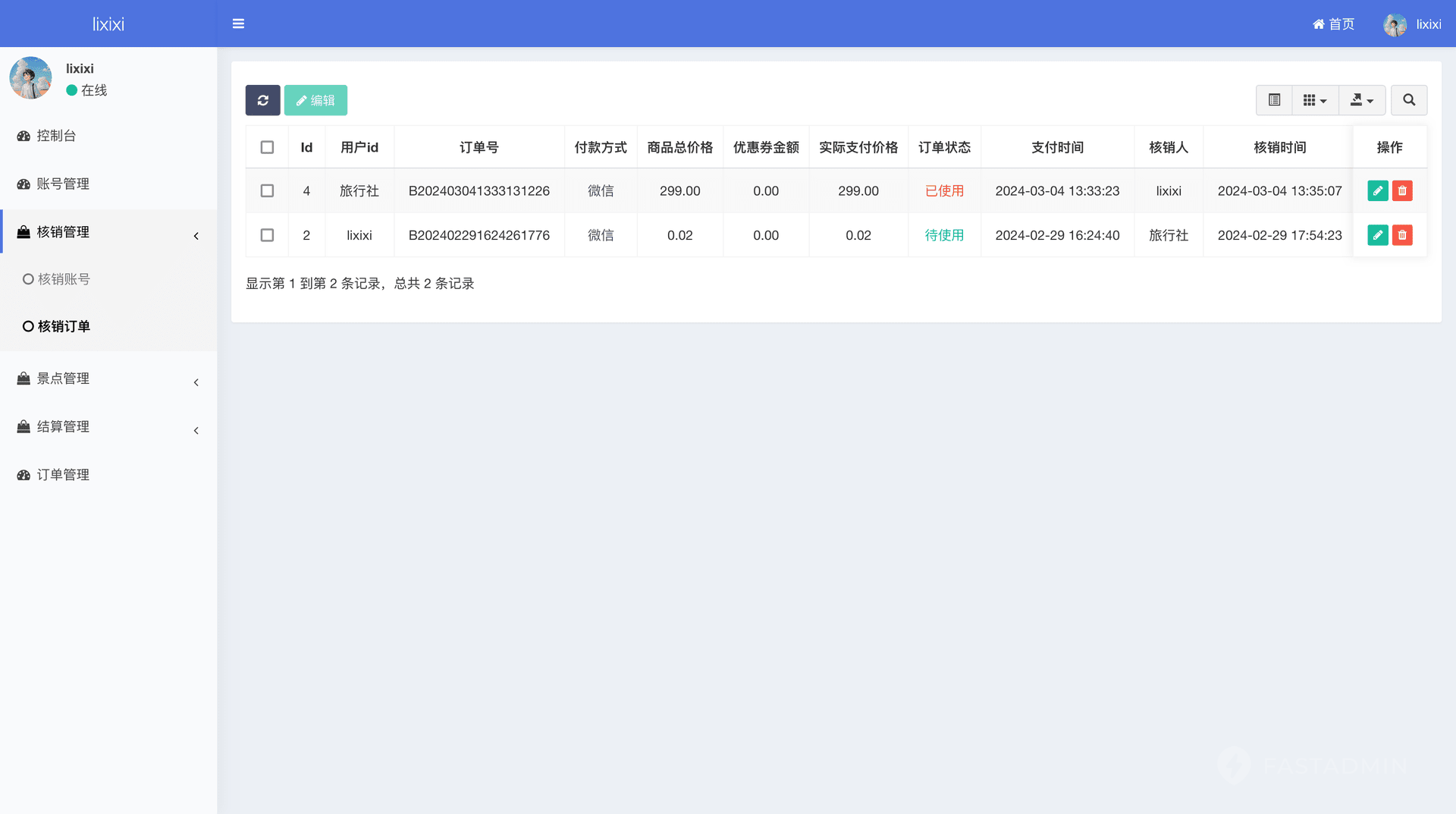This screenshot has width=1456, height=814.
Task: Toggle the sidebar hamburger menu icon
Action: (238, 24)
